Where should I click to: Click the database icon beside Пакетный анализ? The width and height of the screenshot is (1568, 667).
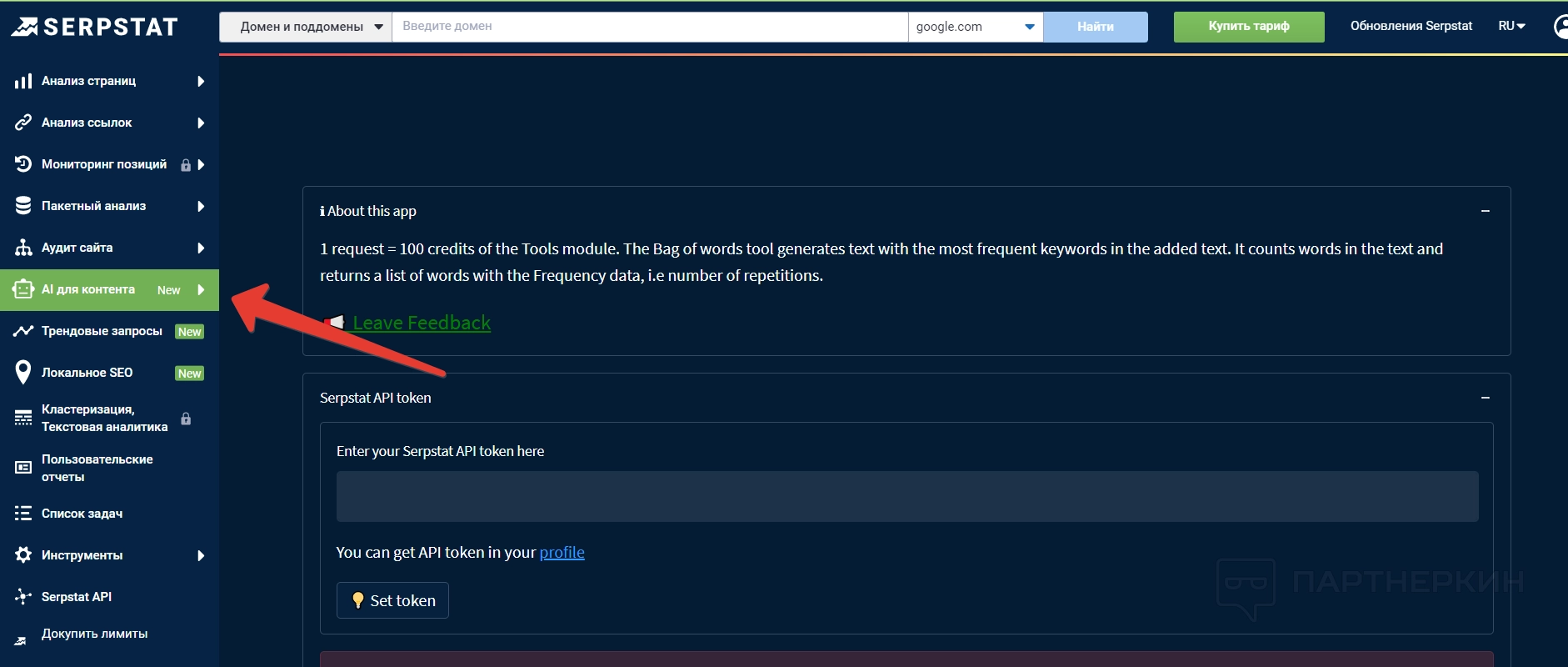point(23,206)
